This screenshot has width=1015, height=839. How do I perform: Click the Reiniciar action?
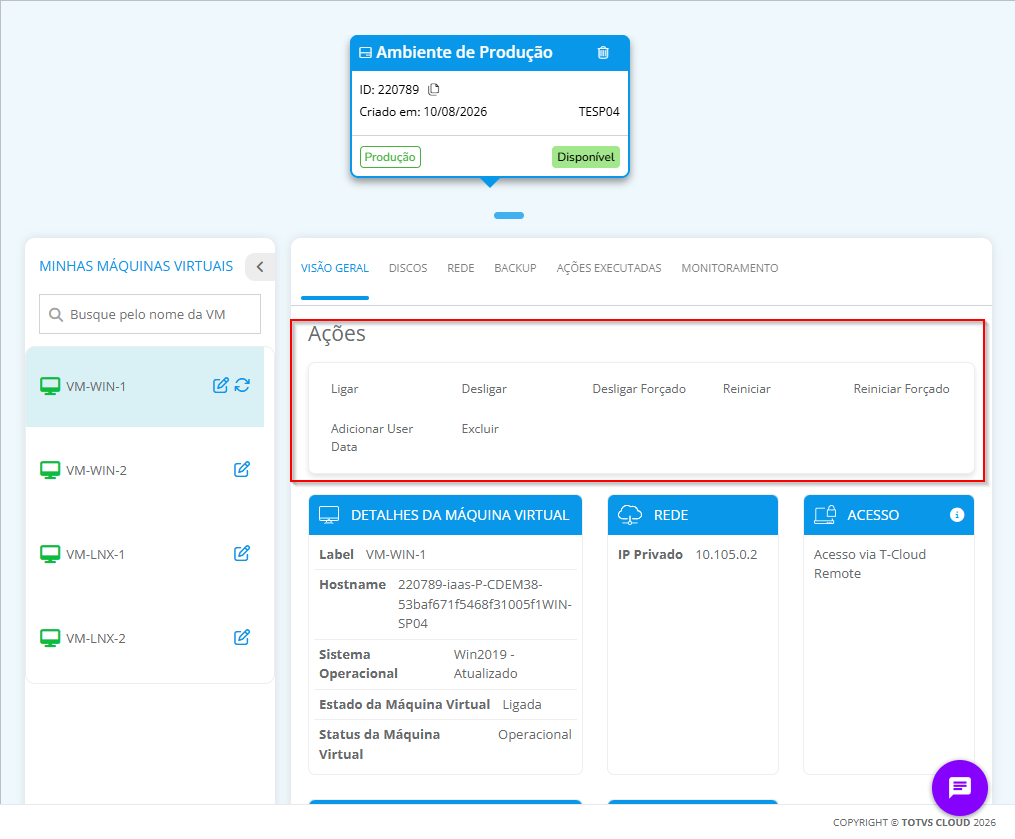pos(746,389)
